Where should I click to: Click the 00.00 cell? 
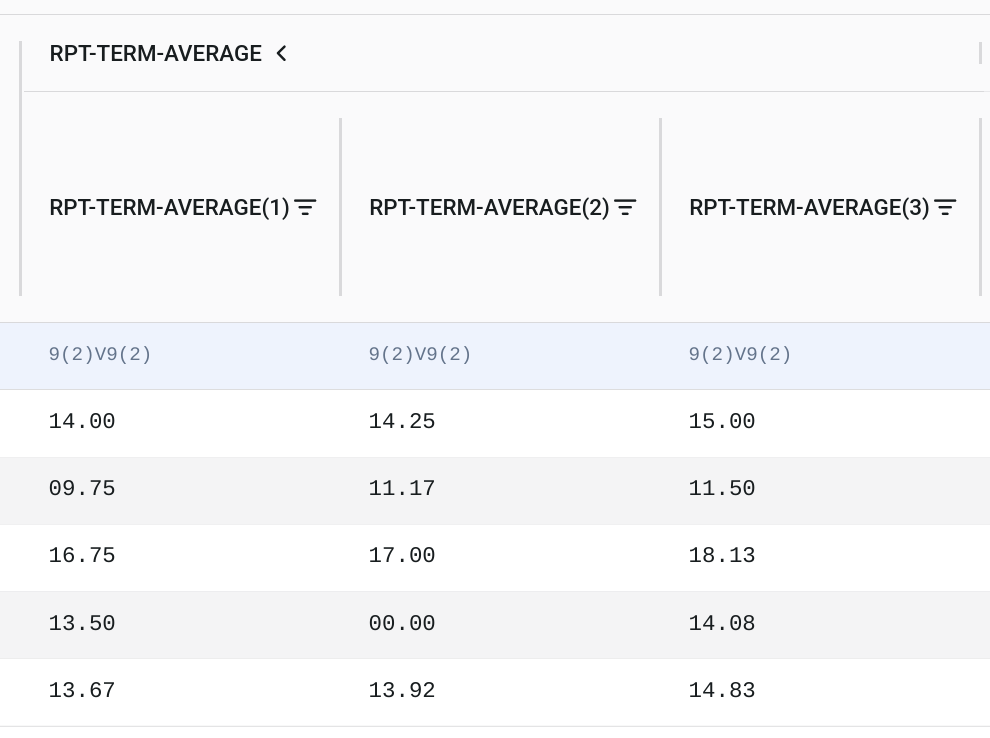pyautogui.click(x=501, y=624)
